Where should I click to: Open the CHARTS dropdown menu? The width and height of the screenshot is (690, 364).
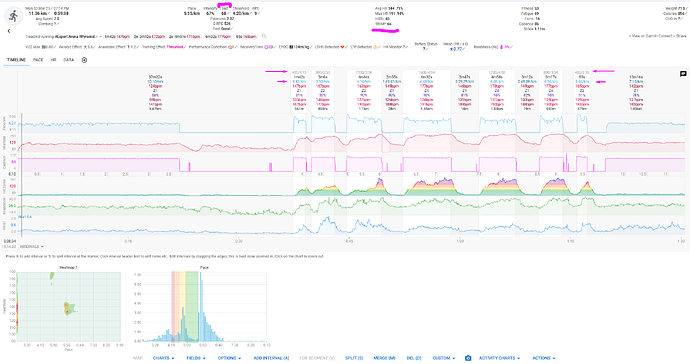(163, 358)
